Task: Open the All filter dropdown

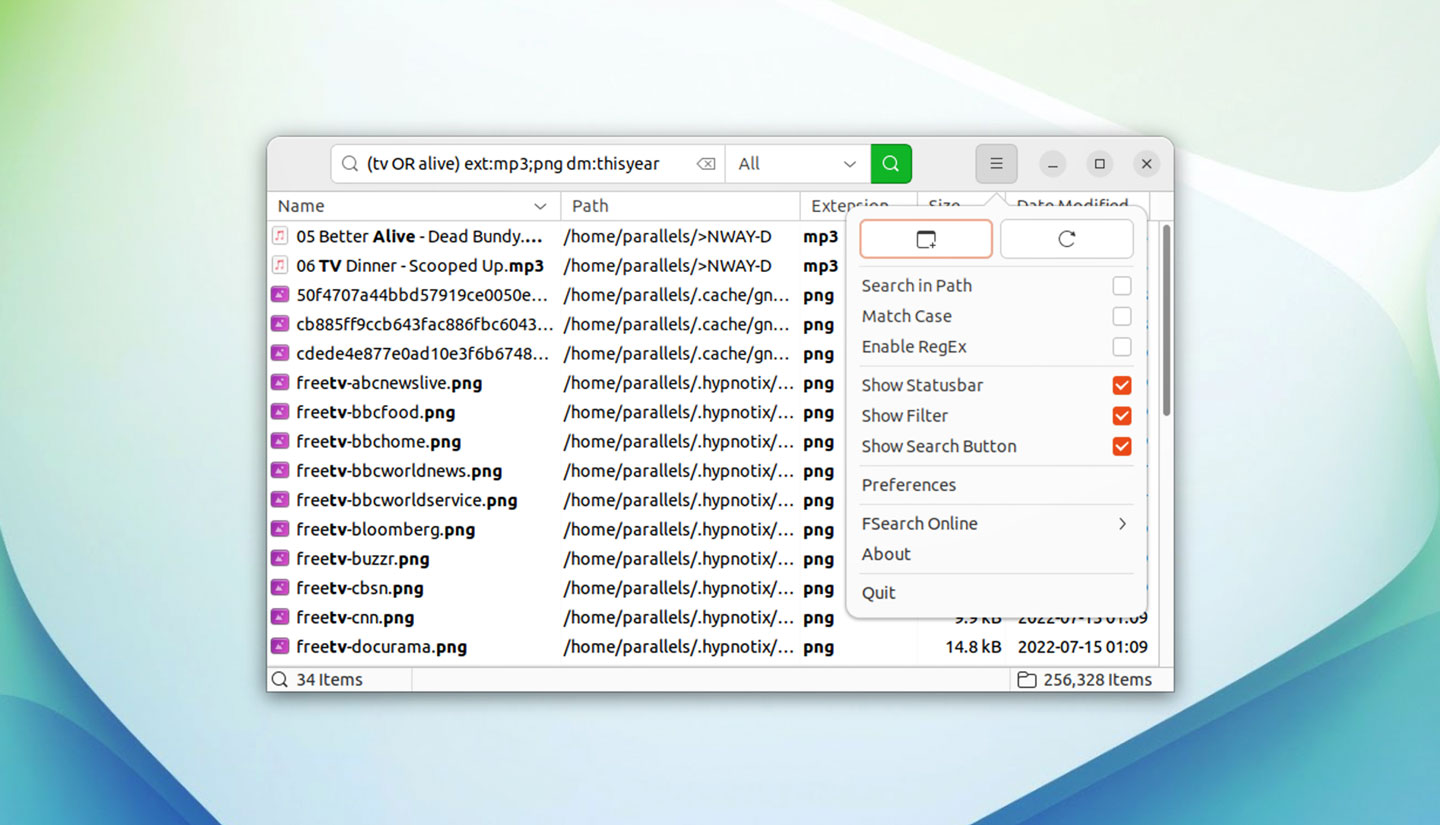Action: click(797, 164)
